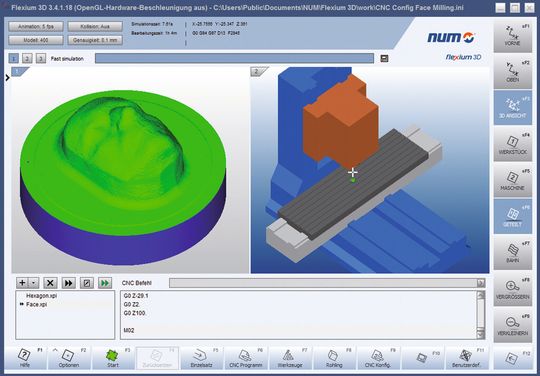Open the CNC Befehl dropdown arrow
The image size is (540, 376).
tap(481, 283)
